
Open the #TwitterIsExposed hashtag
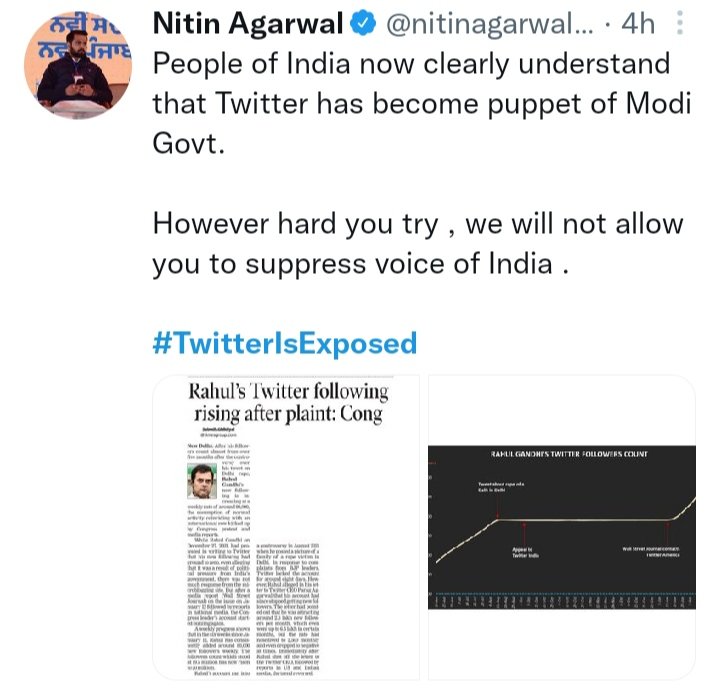point(284,343)
